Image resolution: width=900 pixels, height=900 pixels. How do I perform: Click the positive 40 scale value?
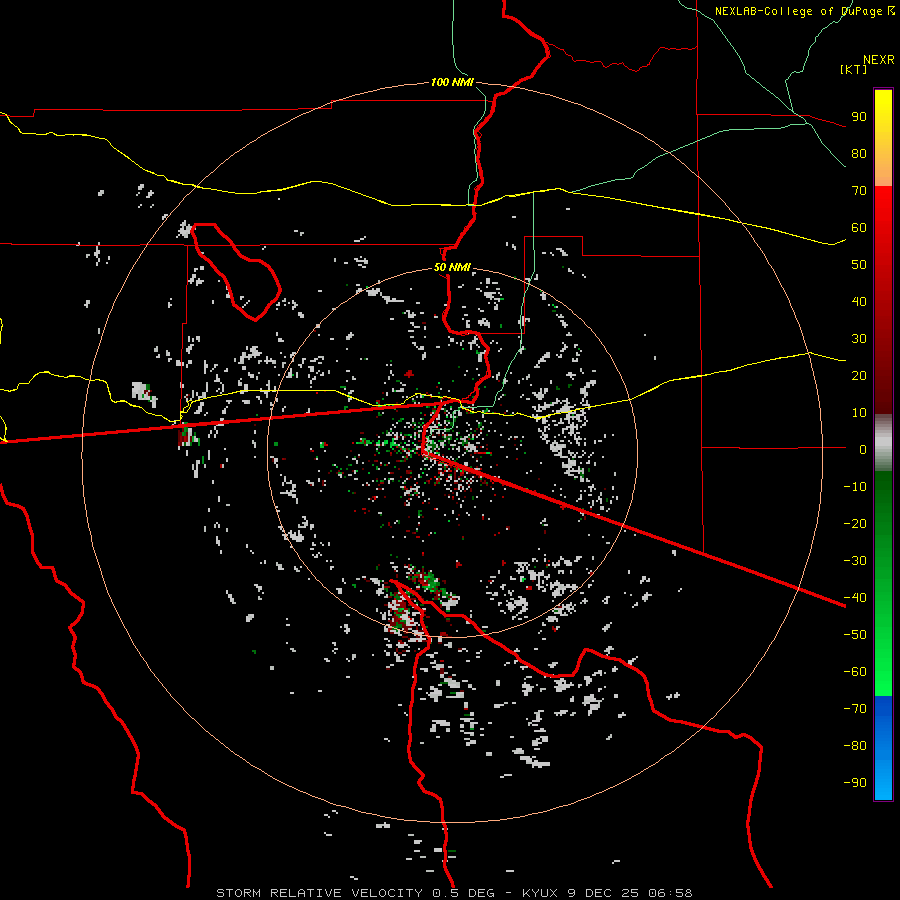859,302
